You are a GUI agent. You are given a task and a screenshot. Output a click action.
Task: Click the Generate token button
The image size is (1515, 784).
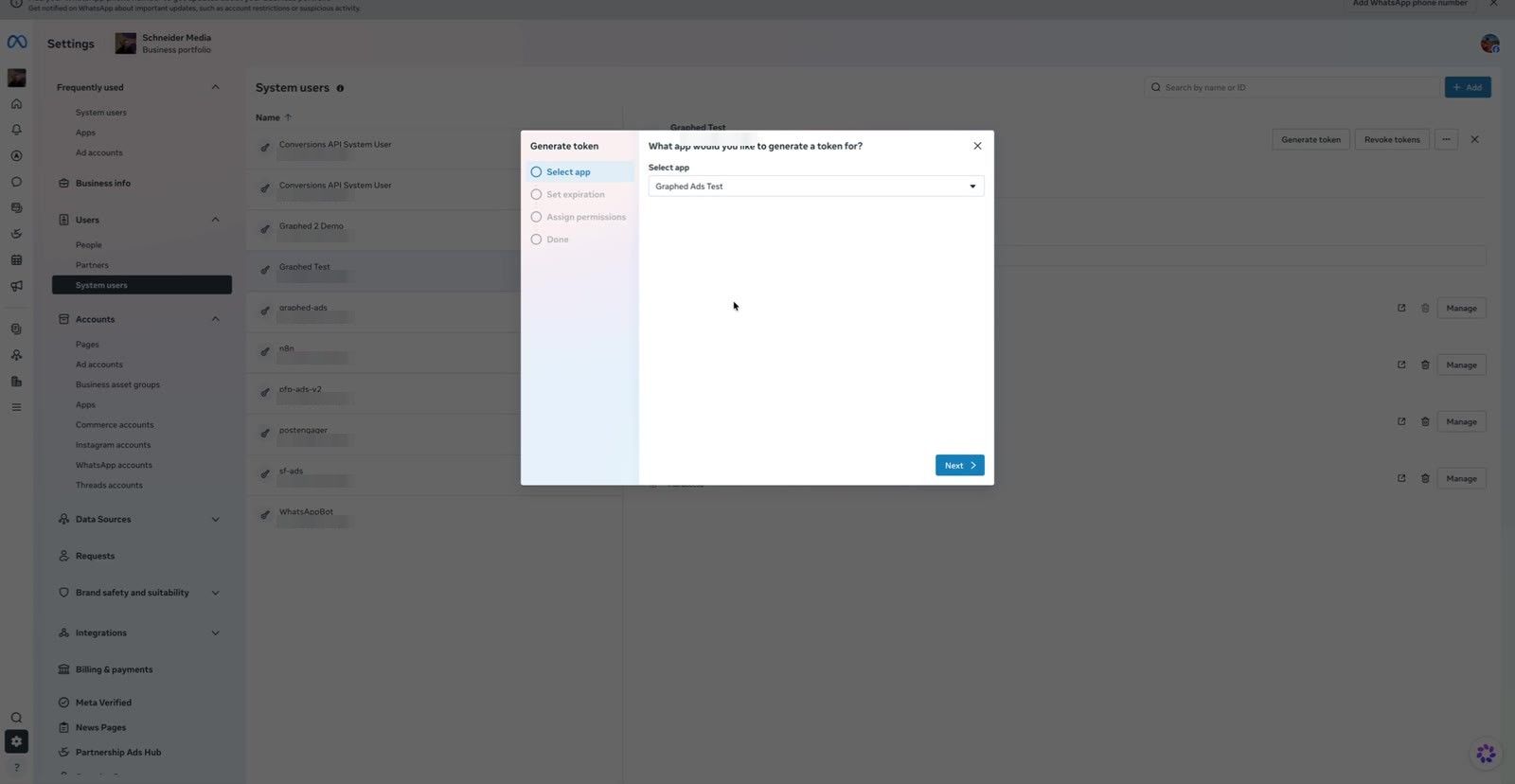pyautogui.click(x=1310, y=139)
